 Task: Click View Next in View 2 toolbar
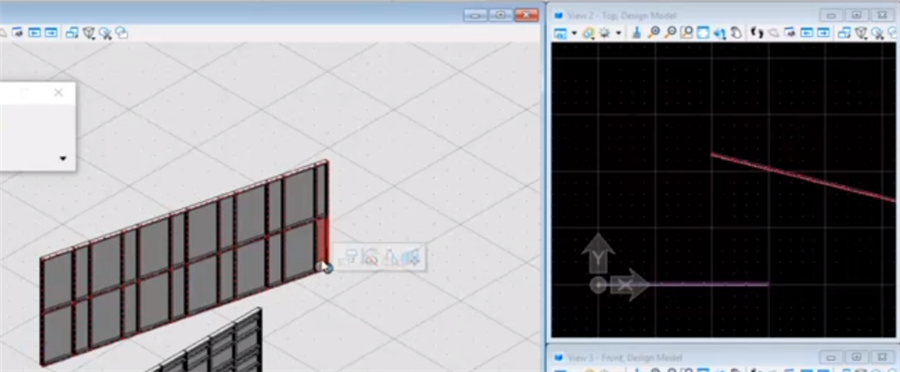824,33
